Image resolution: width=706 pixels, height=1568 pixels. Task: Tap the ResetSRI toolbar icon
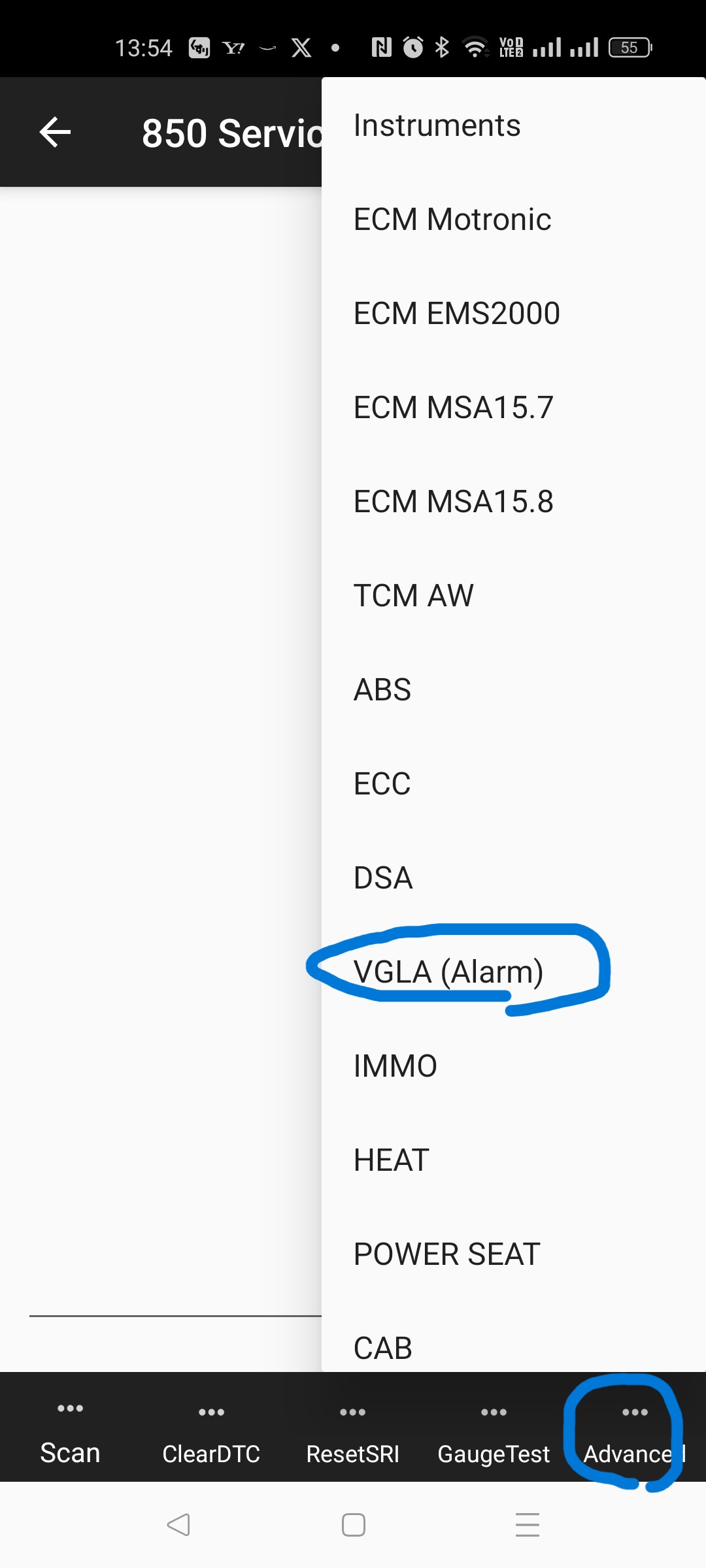[352, 1412]
